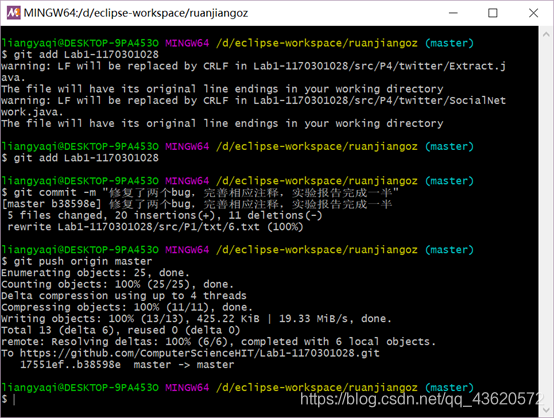Click the scrollbar down arrow
554x418 pixels.
click(x=546, y=410)
